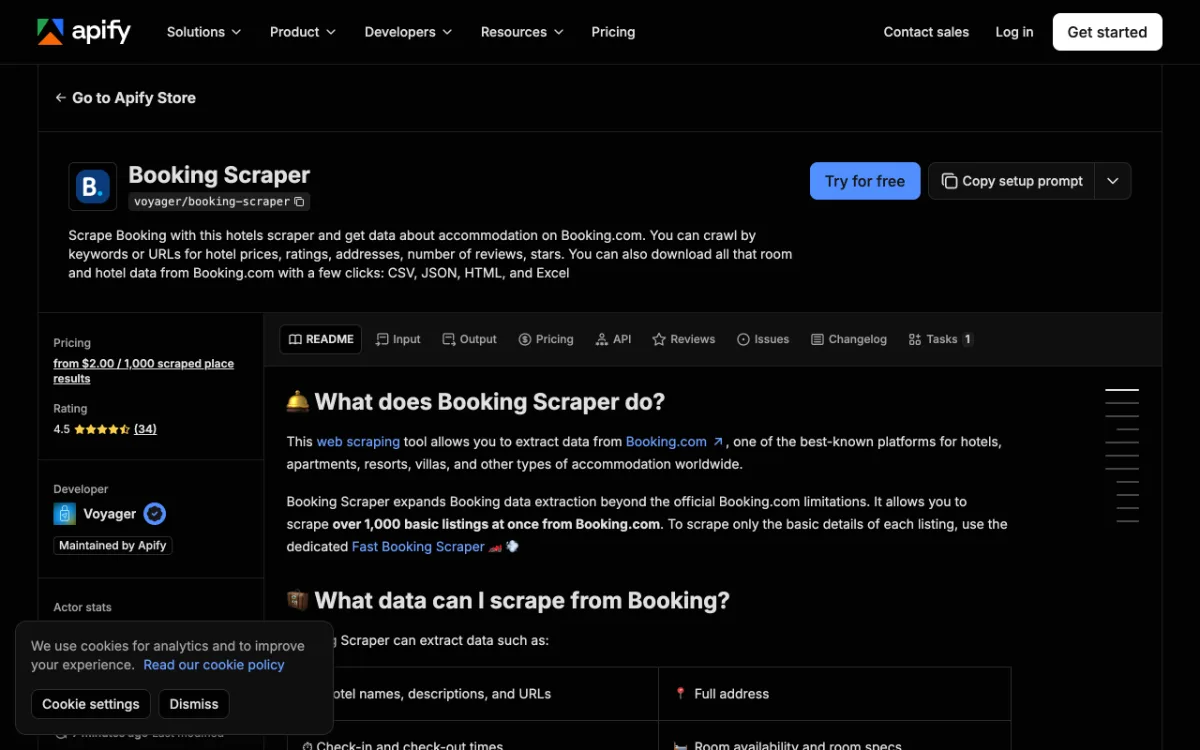This screenshot has height=750, width=1200.
Task: Click Copy setup prompt button
Action: coord(1011,181)
